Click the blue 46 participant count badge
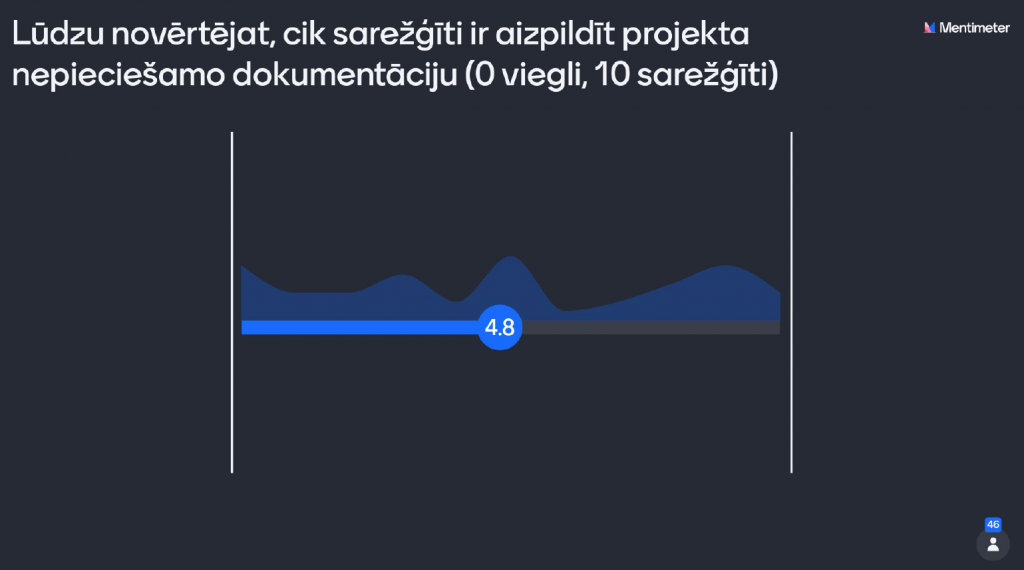 (993, 524)
